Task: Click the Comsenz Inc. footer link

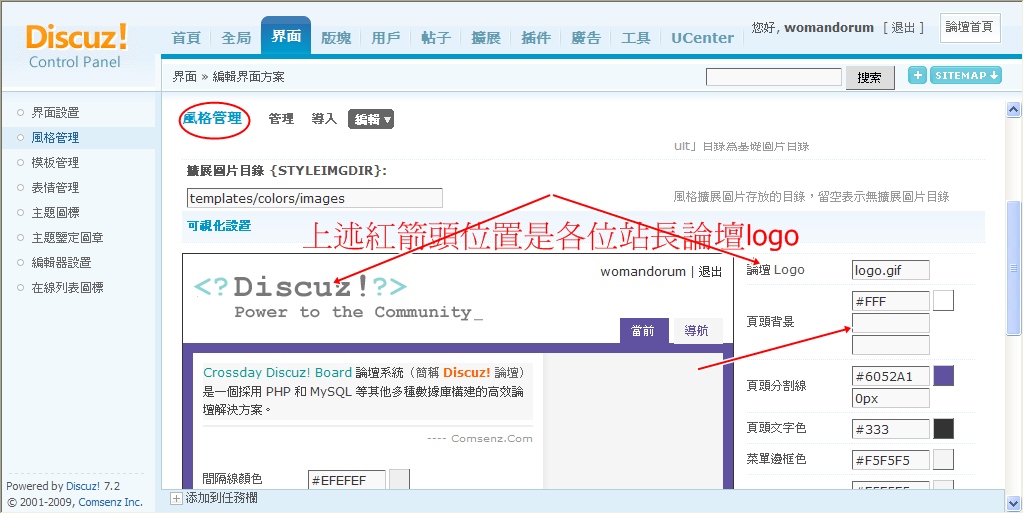Action: tap(110, 502)
